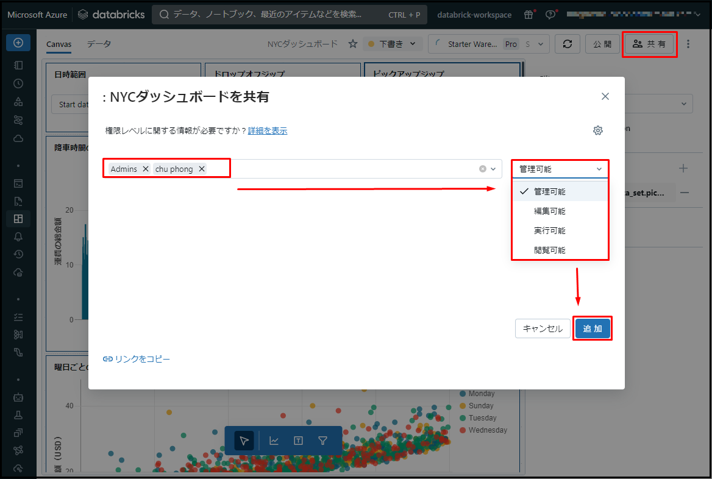
Task: Click the favorite star icon next to the dashboard title
Action: 353,45
